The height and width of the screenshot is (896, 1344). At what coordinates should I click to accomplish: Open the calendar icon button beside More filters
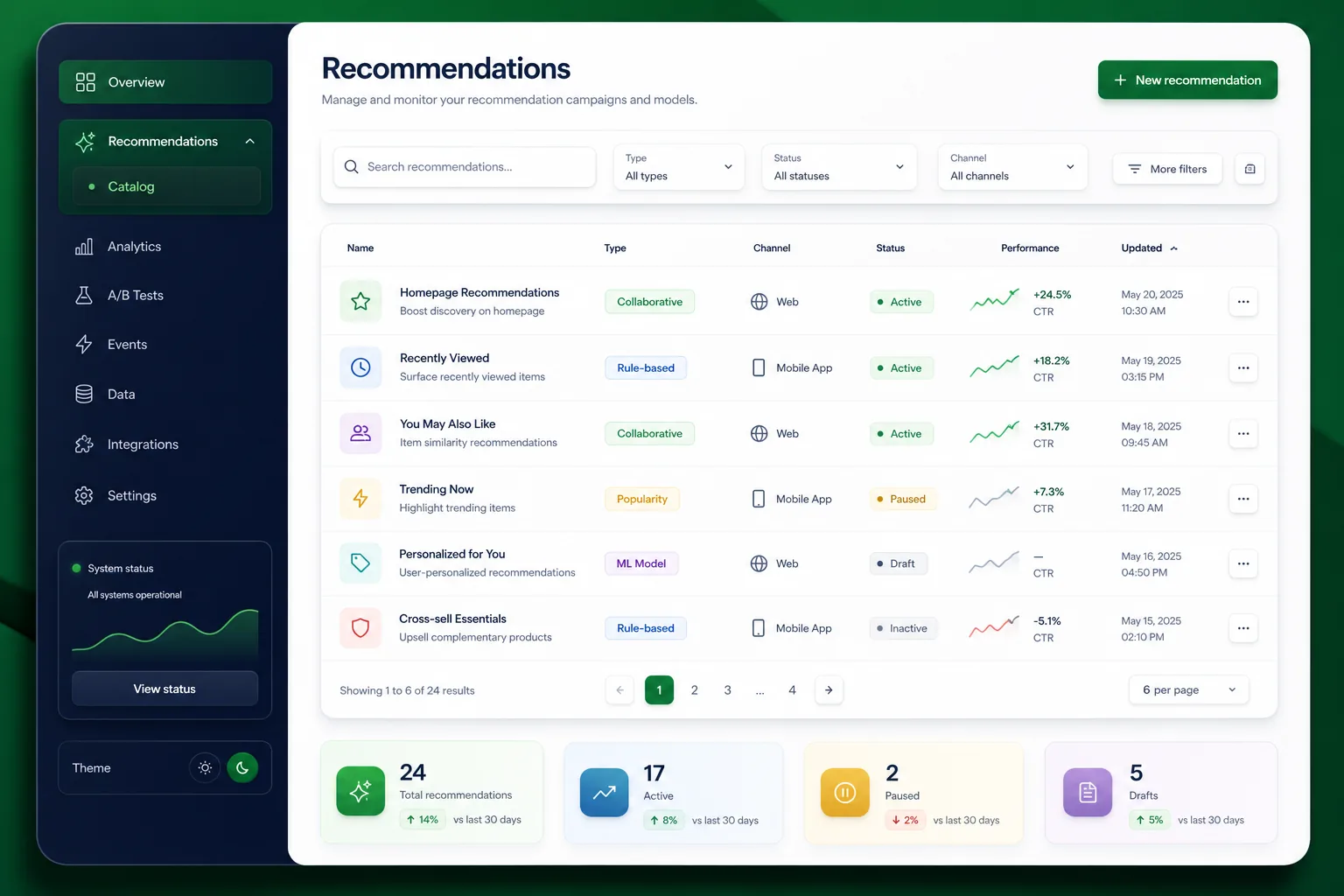pyautogui.click(x=1249, y=169)
